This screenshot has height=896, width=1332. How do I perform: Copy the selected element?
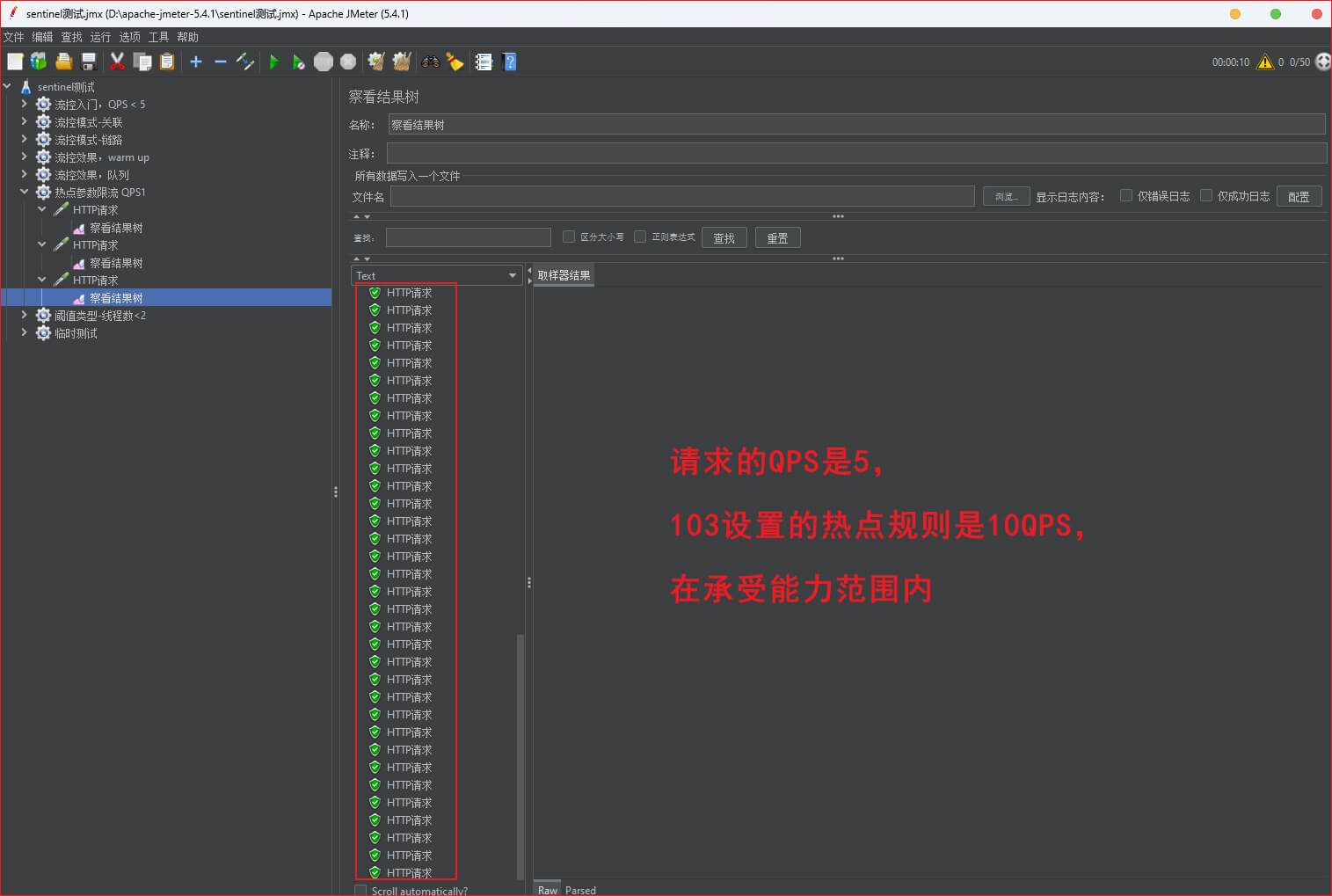pyautogui.click(x=142, y=62)
